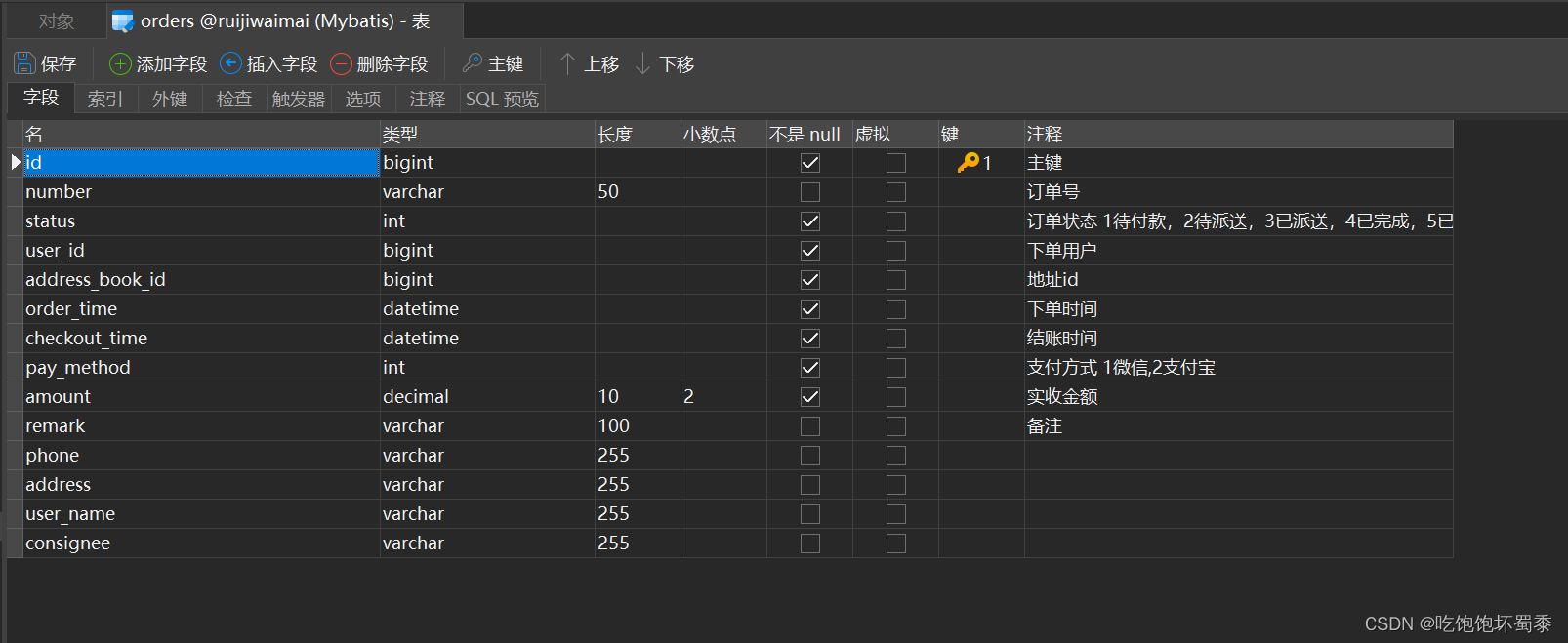Select the address_book_id field name
Viewport: 1568px width, 643px height.
tap(201, 280)
